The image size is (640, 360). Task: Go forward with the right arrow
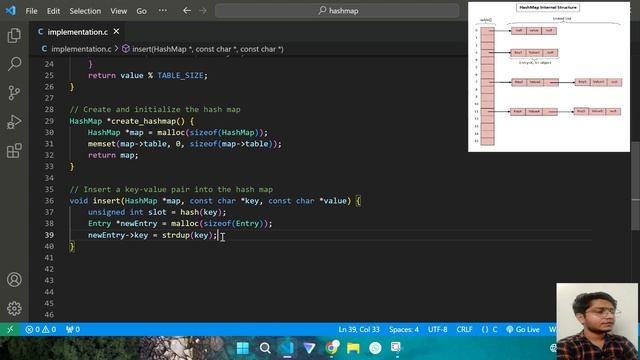(x=203, y=11)
